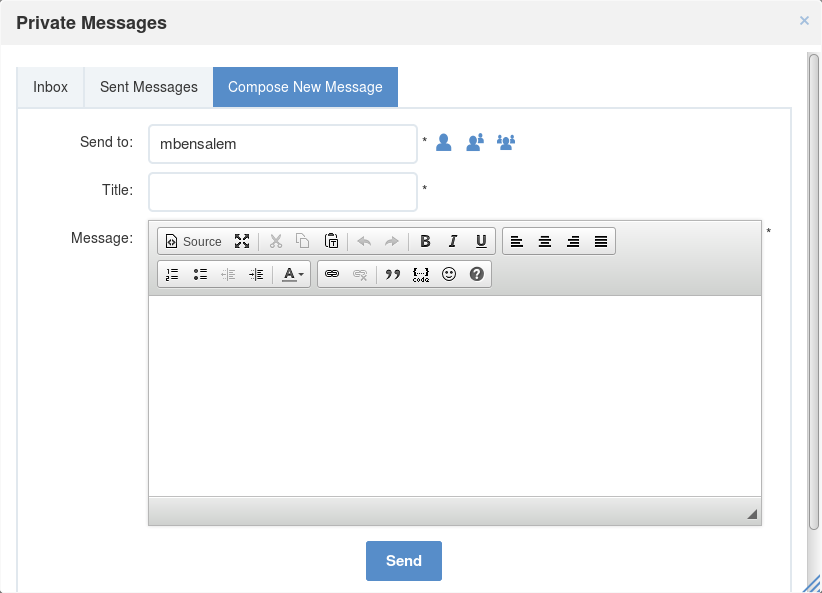Insert a code snippet
Viewport: 822px width, 593px height.
421,274
